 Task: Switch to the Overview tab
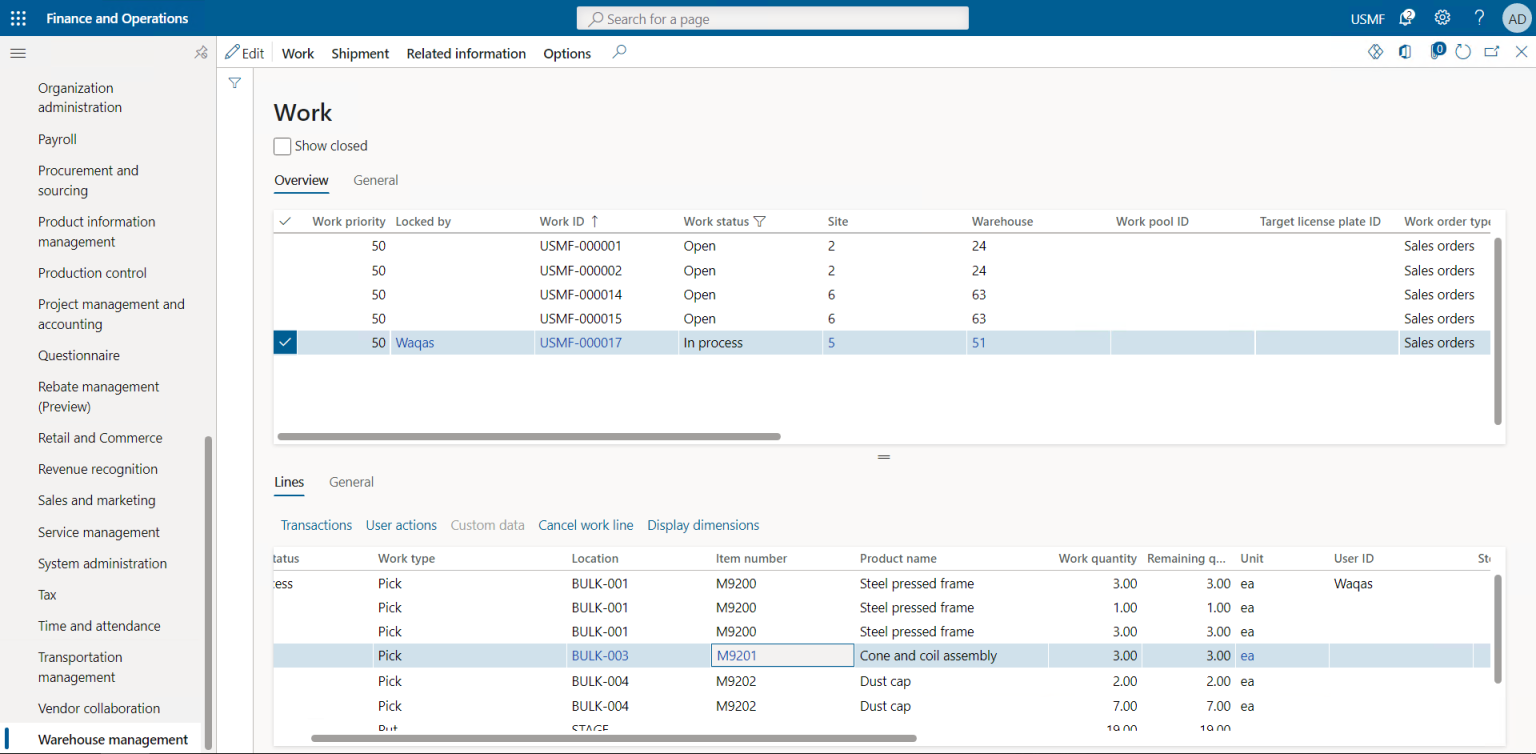point(301,180)
